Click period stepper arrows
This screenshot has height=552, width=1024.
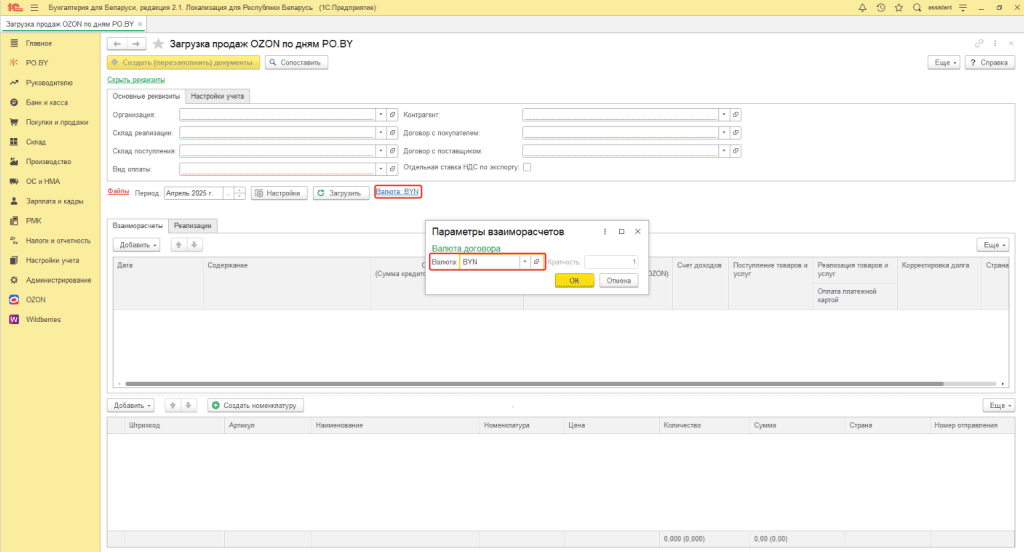(x=240, y=193)
